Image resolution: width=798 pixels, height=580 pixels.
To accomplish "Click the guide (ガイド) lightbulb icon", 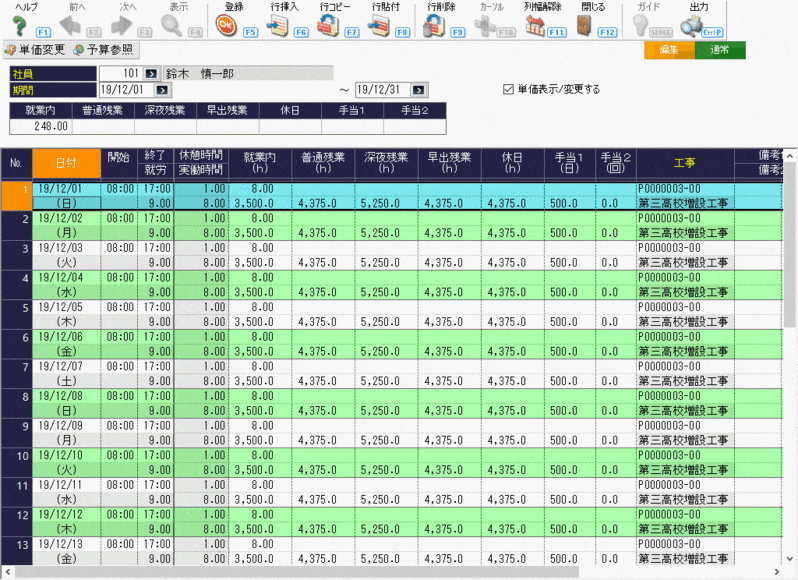I will pos(640,26).
